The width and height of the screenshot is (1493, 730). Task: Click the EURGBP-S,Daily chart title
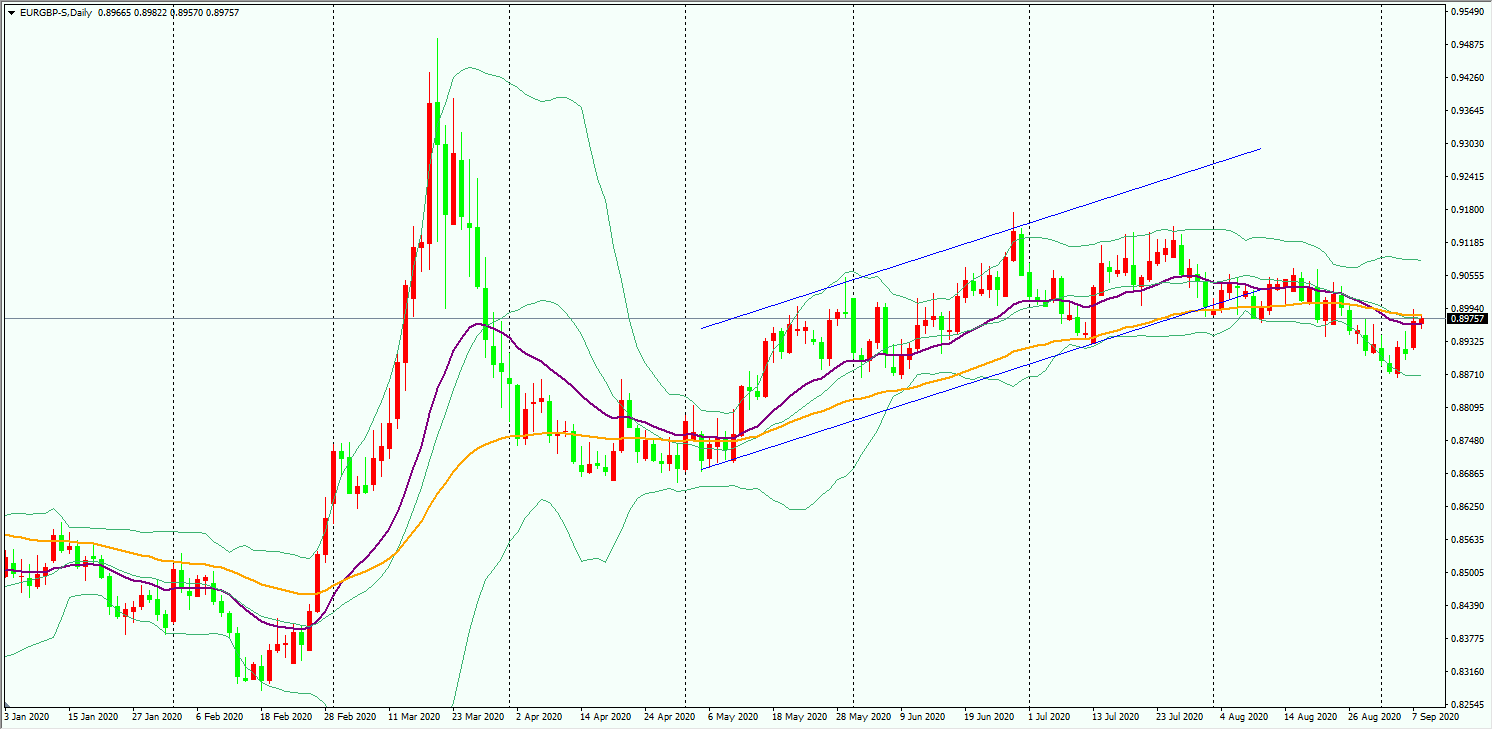point(54,11)
